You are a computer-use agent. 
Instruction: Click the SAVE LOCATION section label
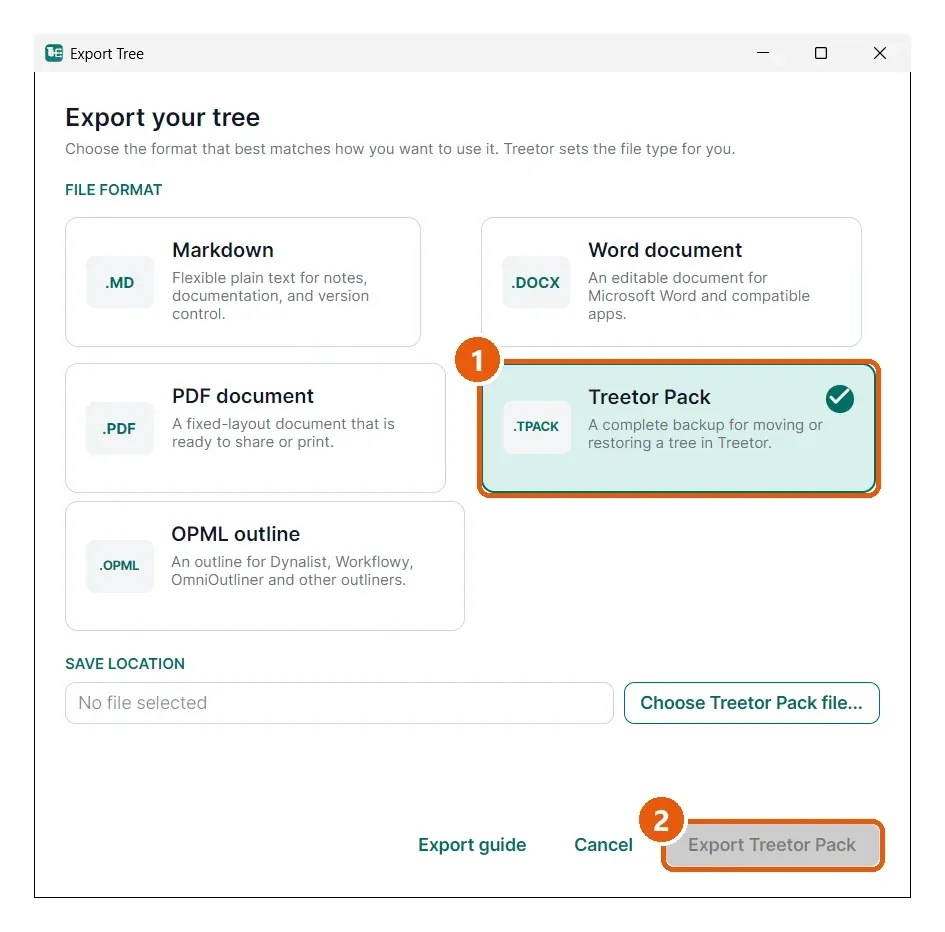click(x=125, y=664)
